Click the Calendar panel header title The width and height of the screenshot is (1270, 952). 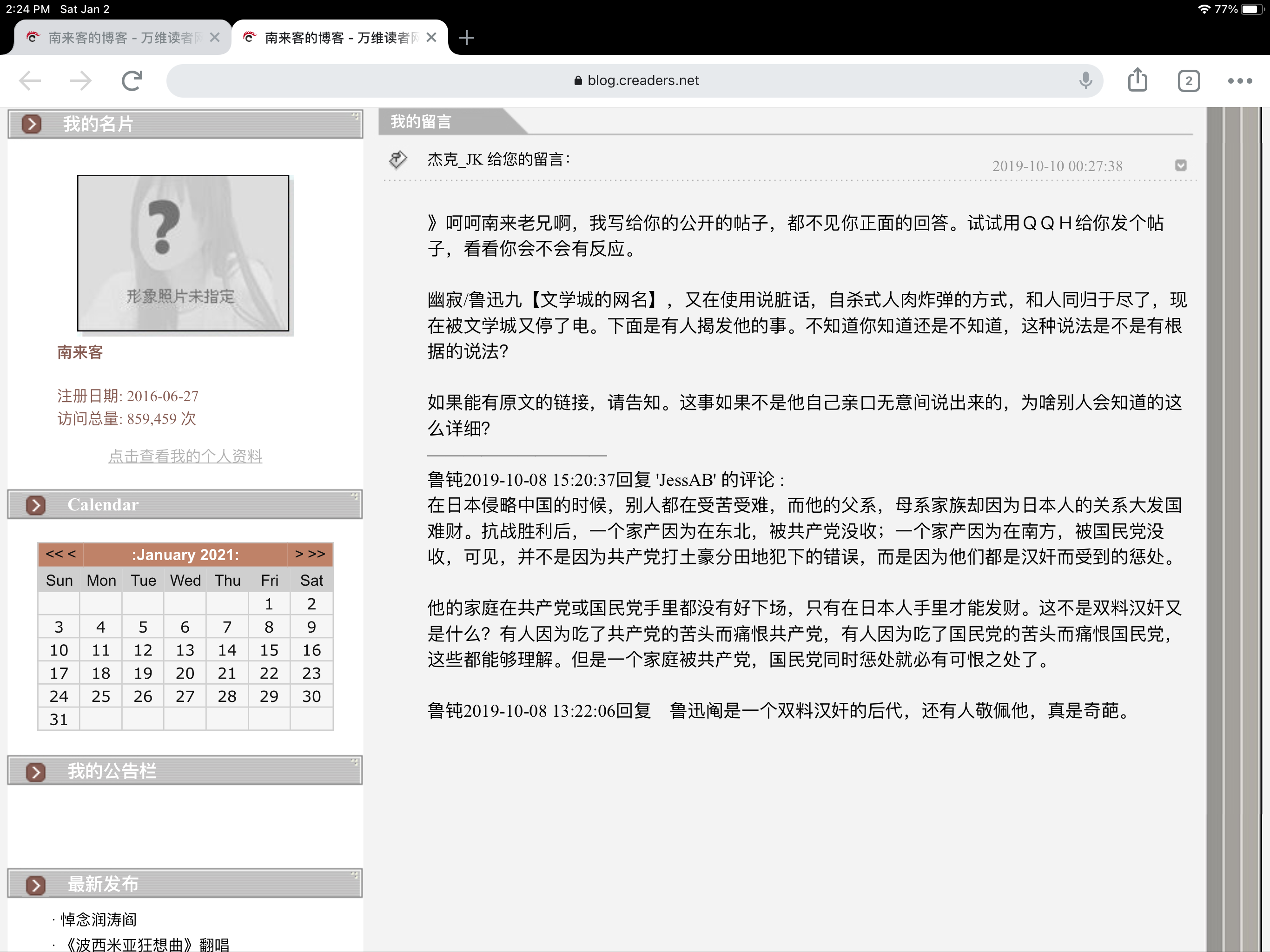pos(103,505)
